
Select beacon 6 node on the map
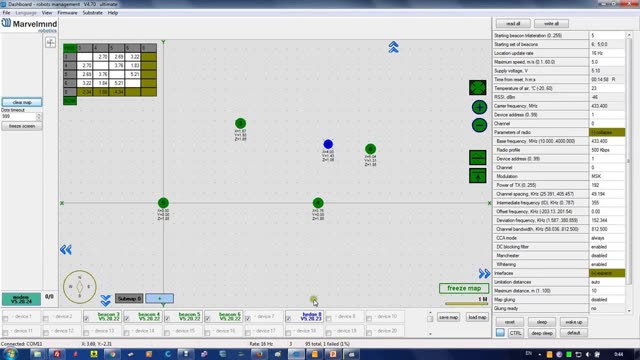370,149
